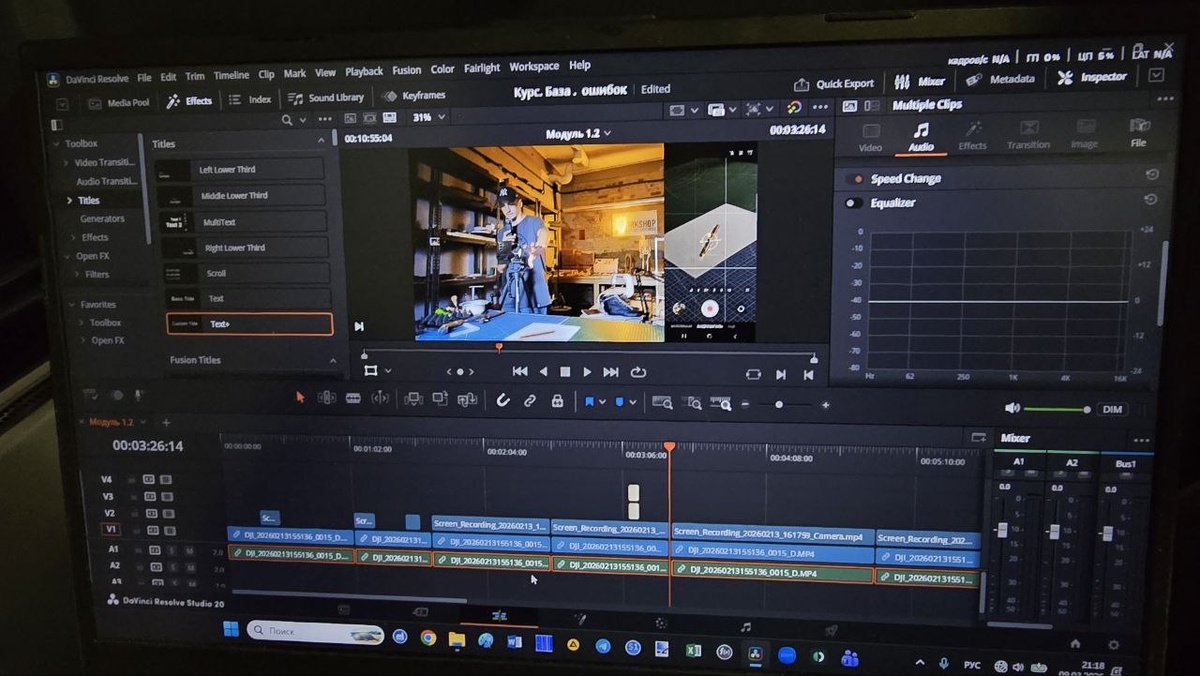Open the marker color dropdown arrow
Screen dimensions: 1200x676
(x=632, y=402)
